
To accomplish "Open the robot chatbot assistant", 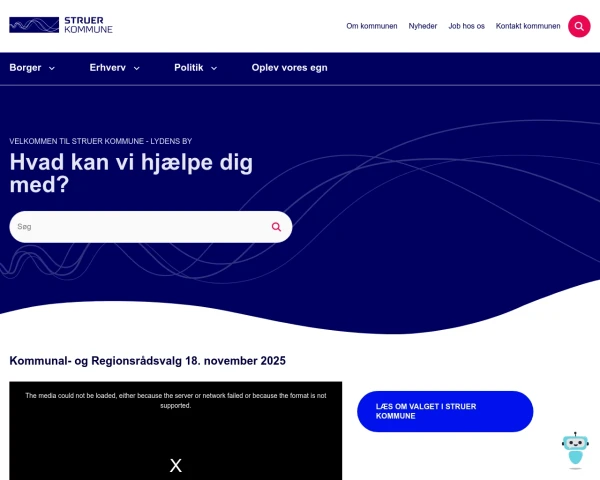I will click(575, 450).
